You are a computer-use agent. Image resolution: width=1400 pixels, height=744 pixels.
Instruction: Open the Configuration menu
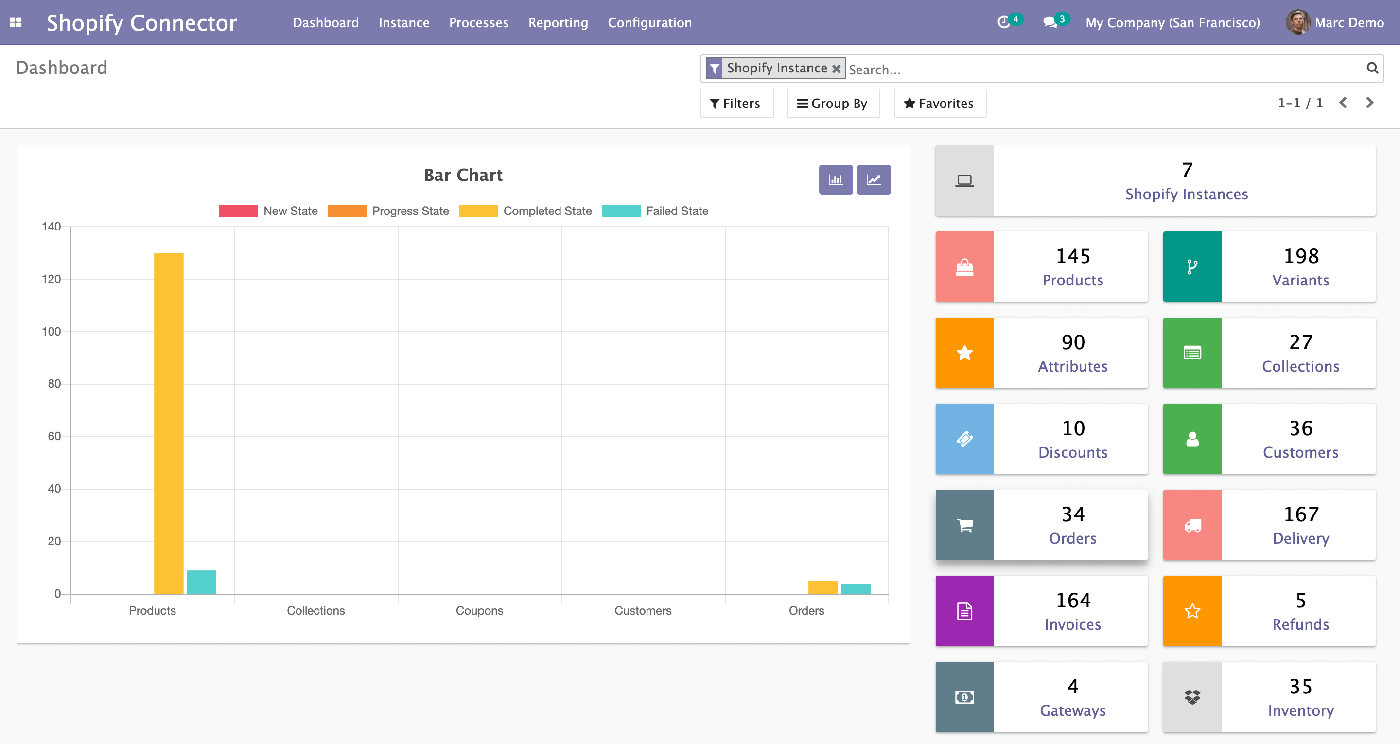650,22
